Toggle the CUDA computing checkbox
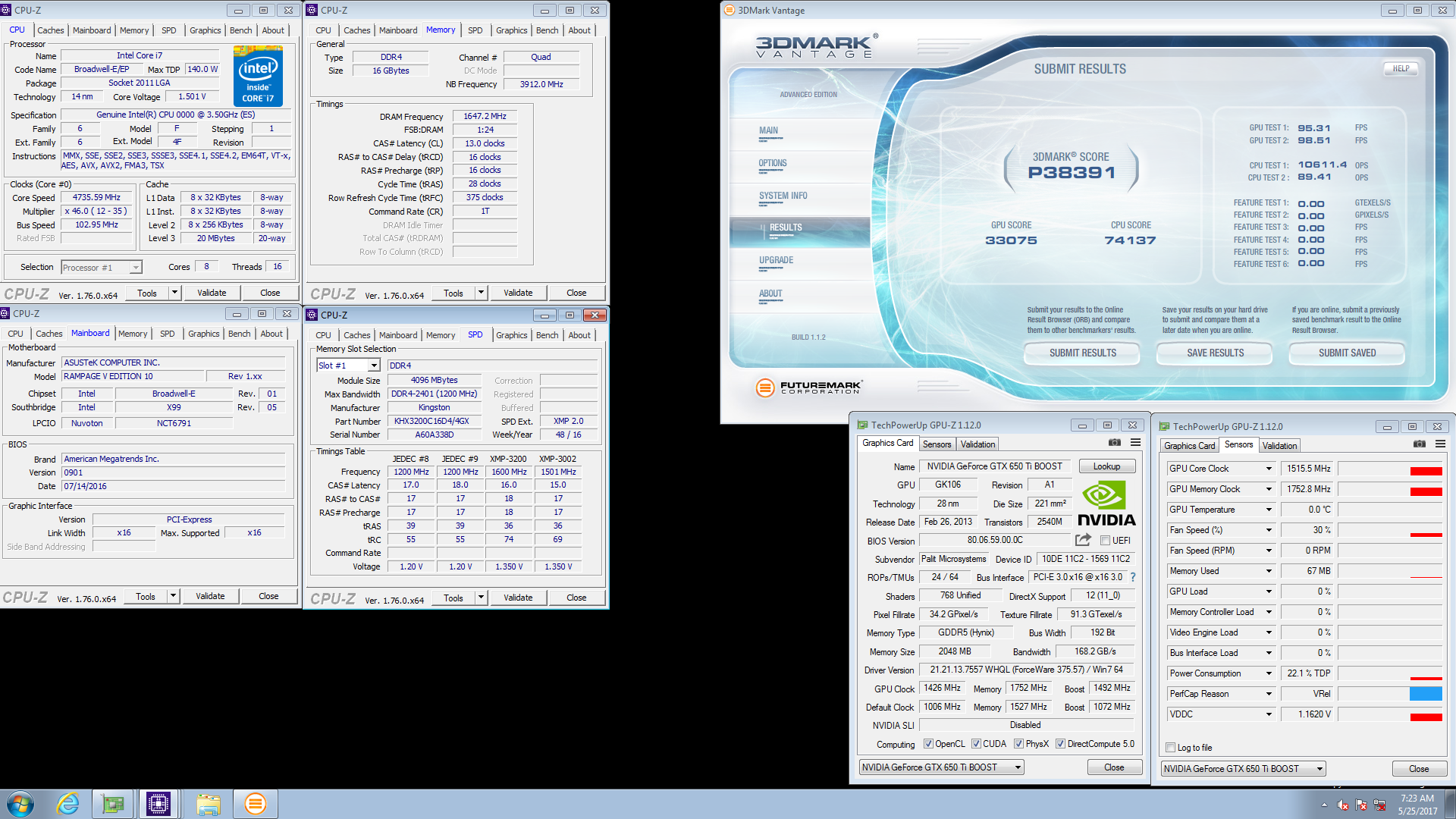Image resolution: width=1456 pixels, height=819 pixels. coord(976,744)
